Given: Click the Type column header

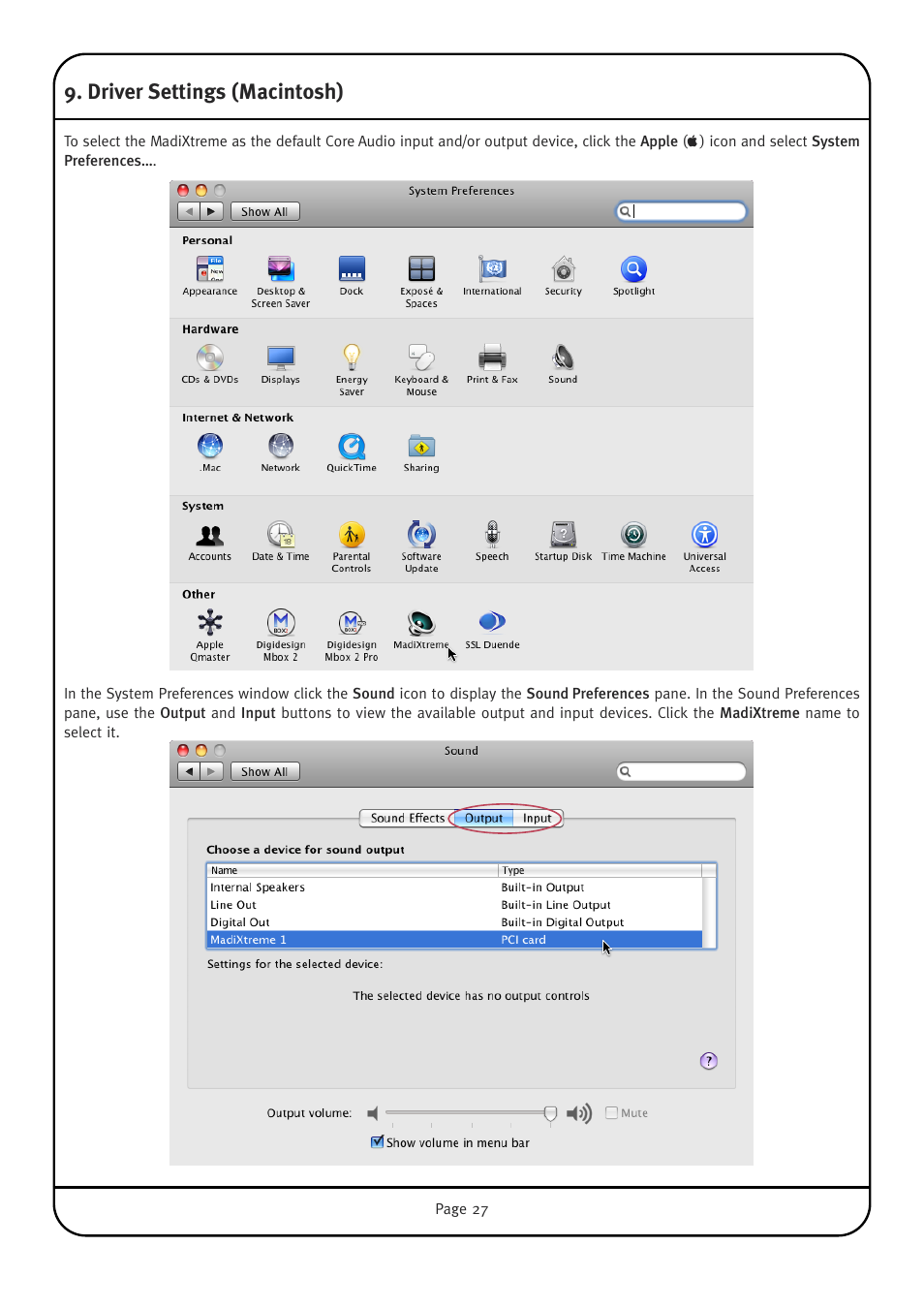Looking at the screenshot, I should point(600,870).
